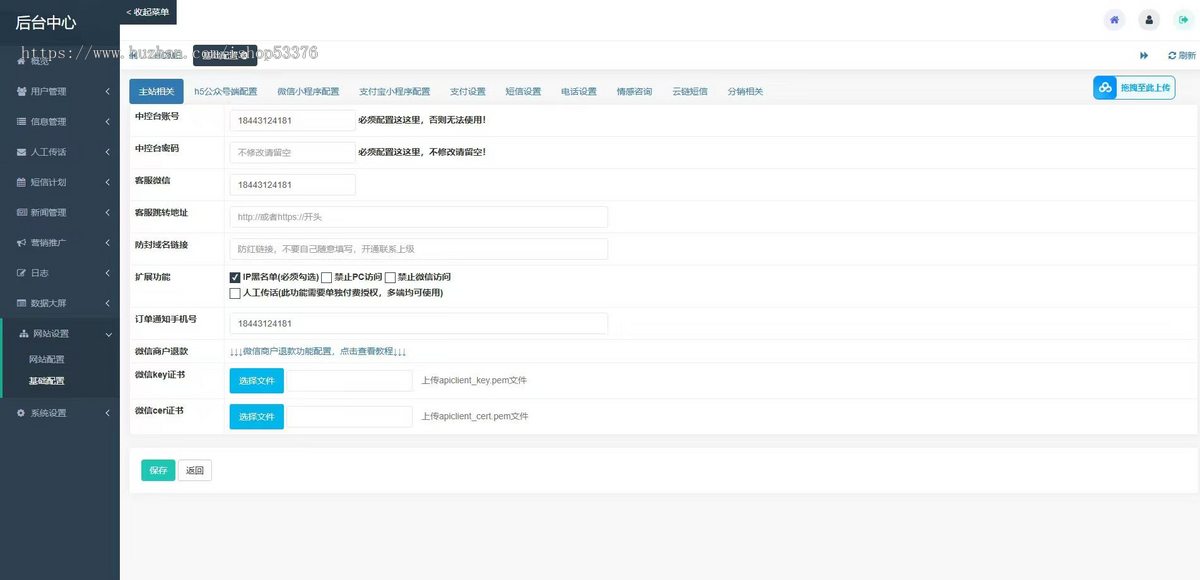Expand the 数据大屏 chevron
1200x580 pixels.
pyautogui.click(x=107, y=303)
